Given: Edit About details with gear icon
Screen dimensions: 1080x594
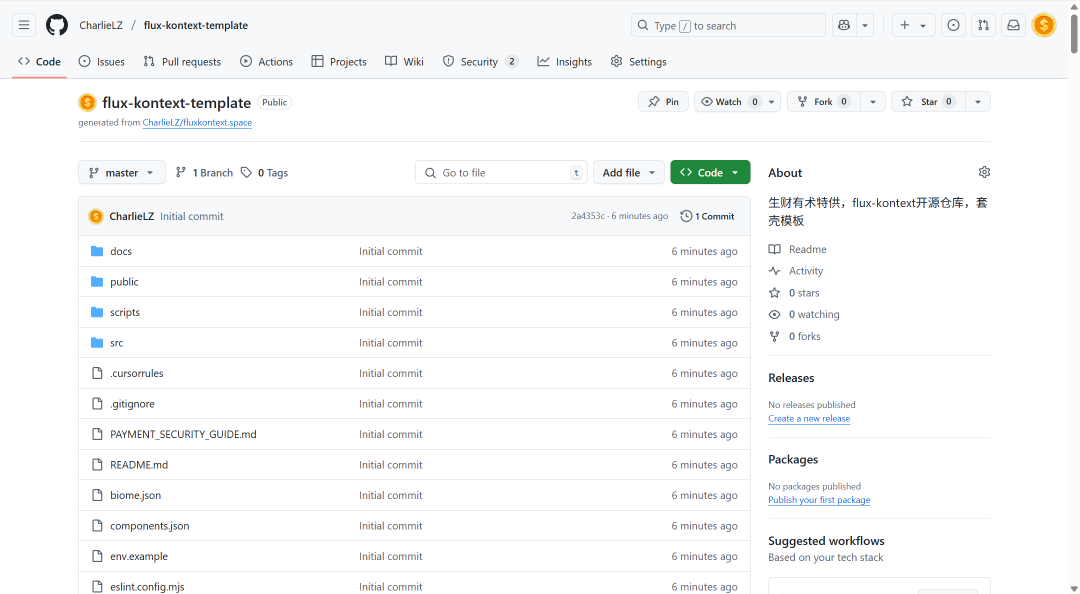Looking at the screenshot, I should 984,172.
